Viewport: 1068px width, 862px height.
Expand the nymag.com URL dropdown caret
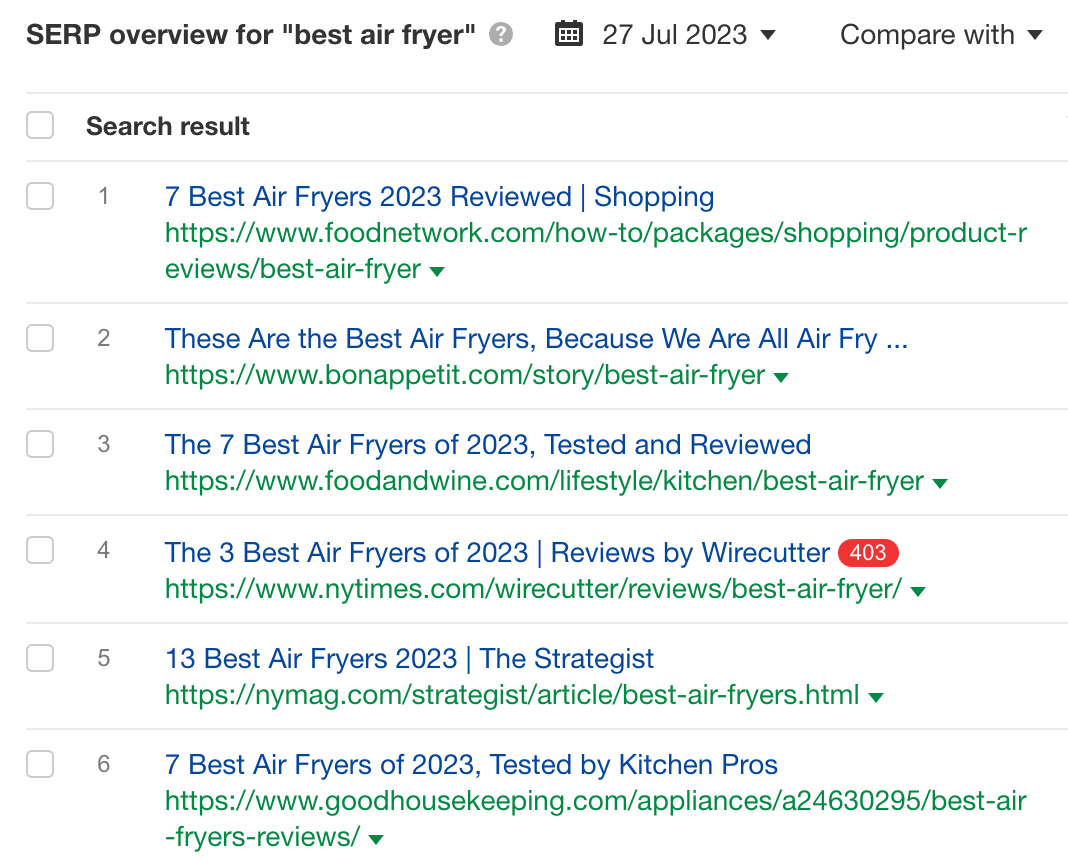(876, 695)
